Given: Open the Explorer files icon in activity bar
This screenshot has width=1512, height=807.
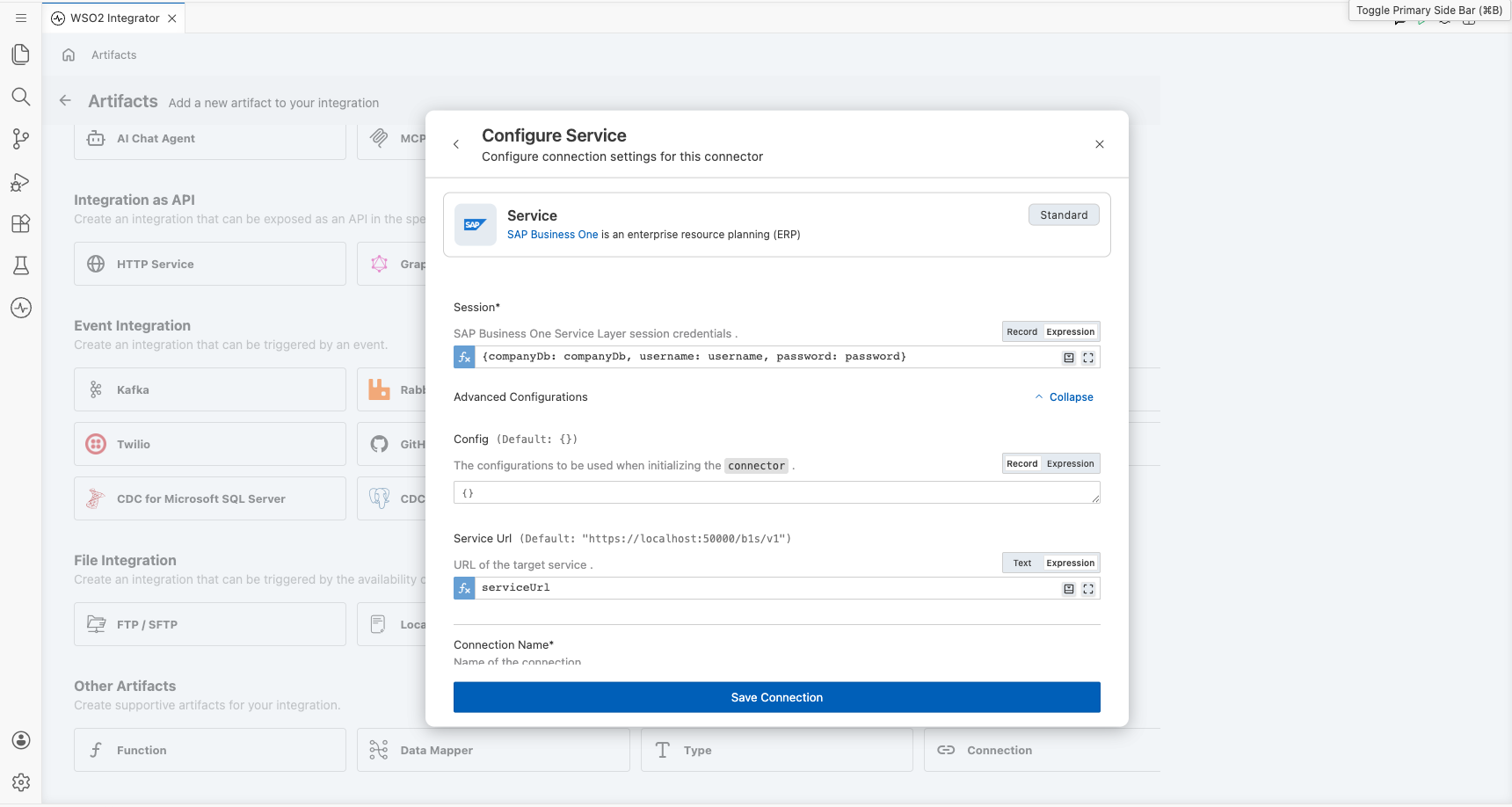Looking at the screenshot, I should click(21, 55).
